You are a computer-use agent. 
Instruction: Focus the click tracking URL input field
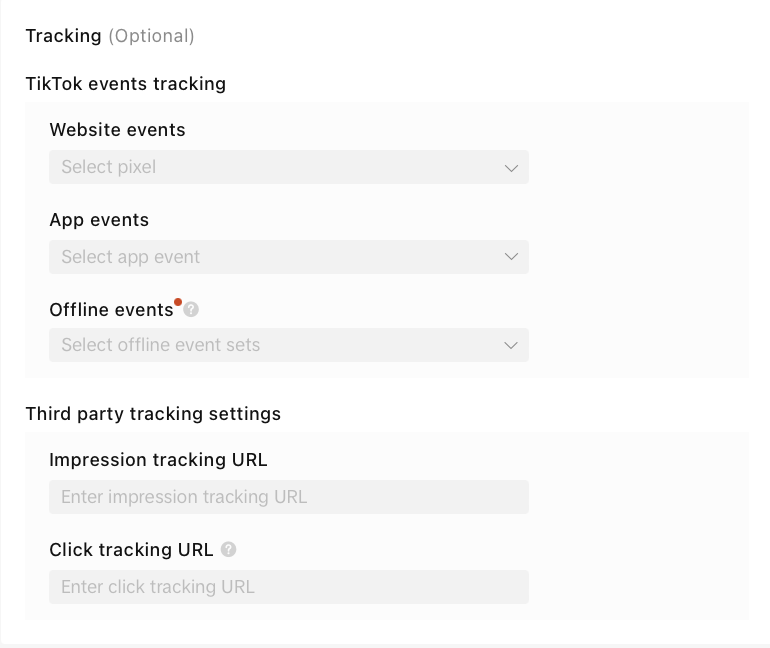288,587
